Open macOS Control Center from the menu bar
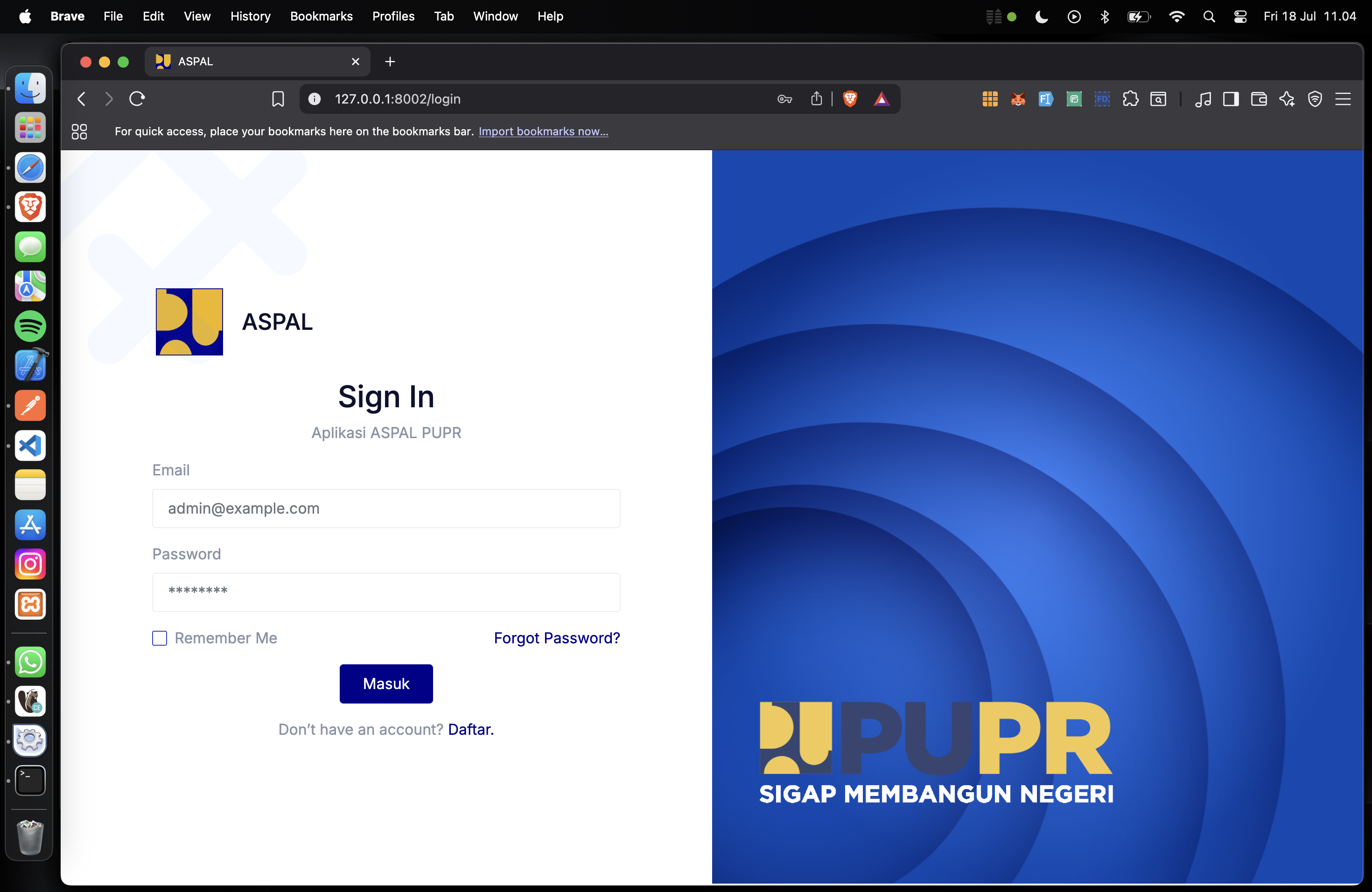 coord(1240,17)
